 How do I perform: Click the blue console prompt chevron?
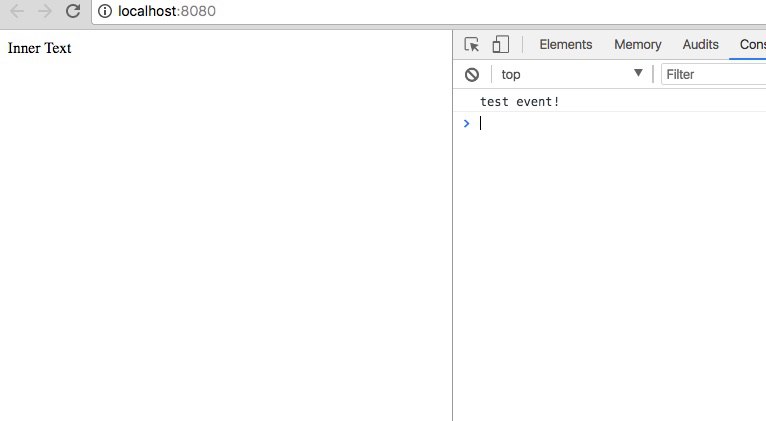coord(466,123)
